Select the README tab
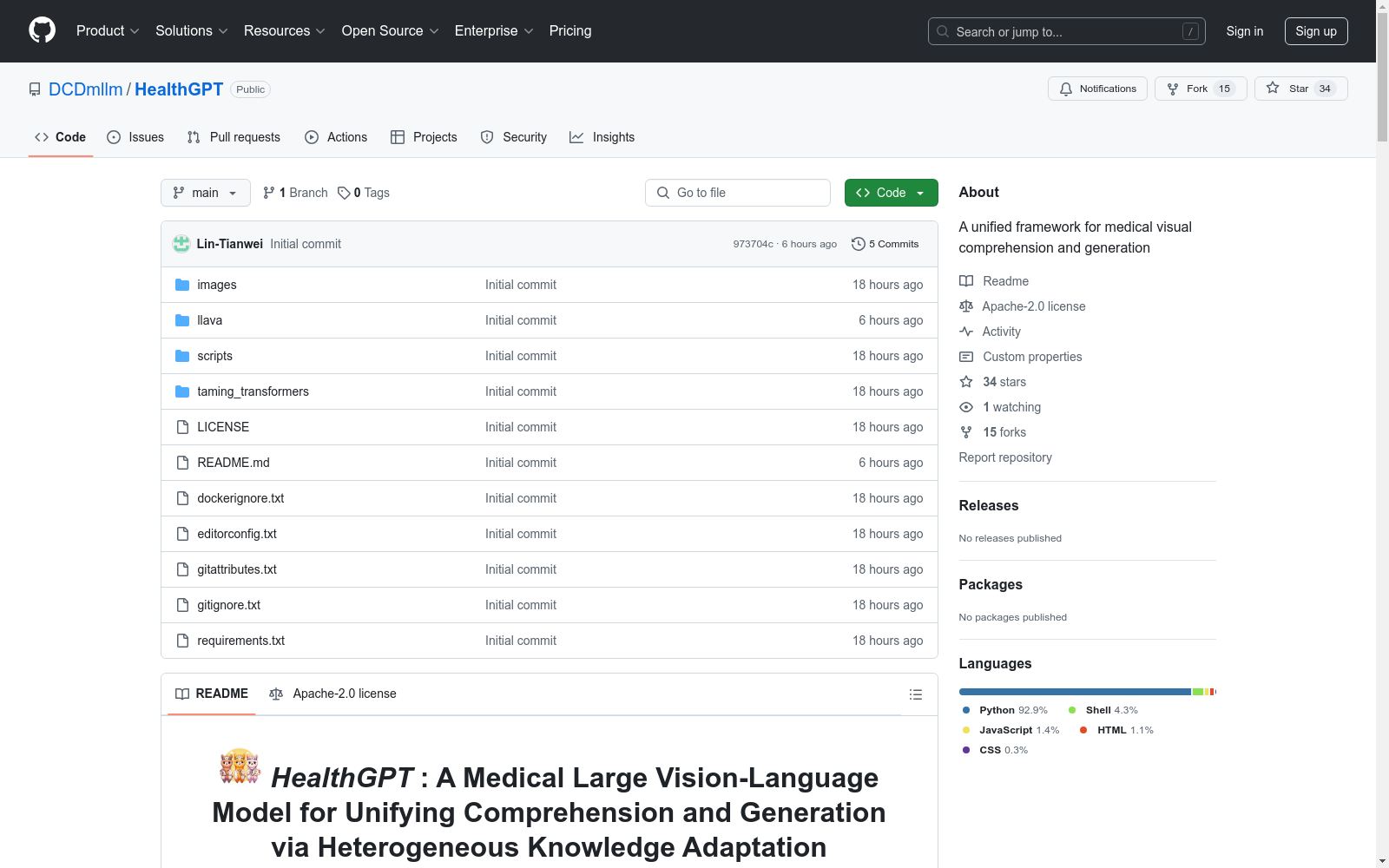 [212, 694]
